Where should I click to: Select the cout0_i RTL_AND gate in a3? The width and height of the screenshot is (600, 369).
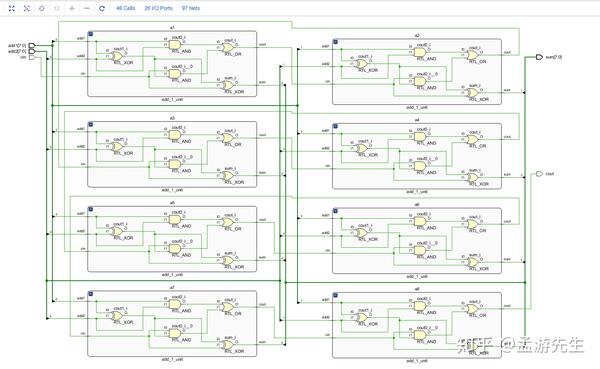(x=175, y=135)
